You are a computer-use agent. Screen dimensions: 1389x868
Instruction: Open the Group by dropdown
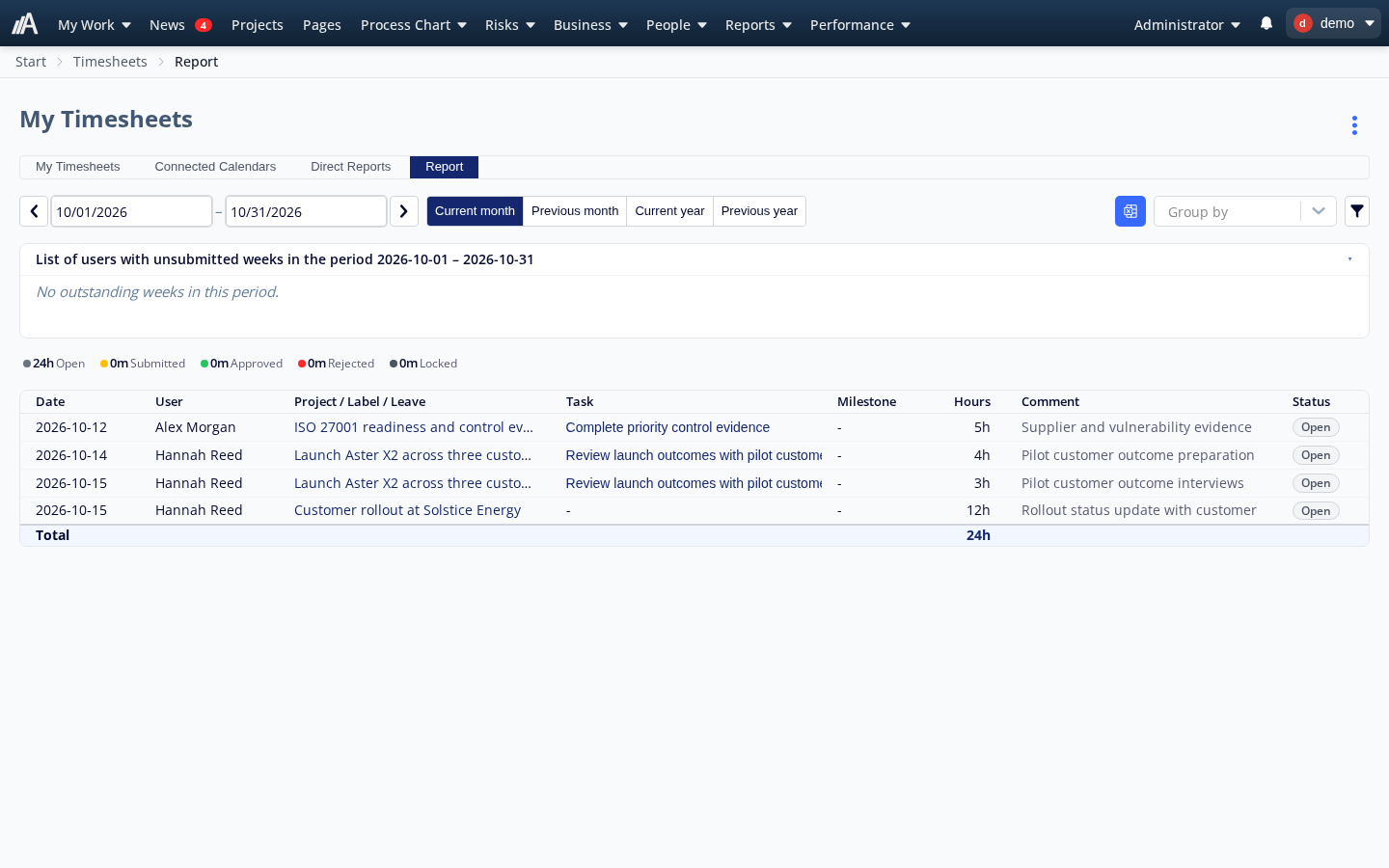tap(1244, 211)
